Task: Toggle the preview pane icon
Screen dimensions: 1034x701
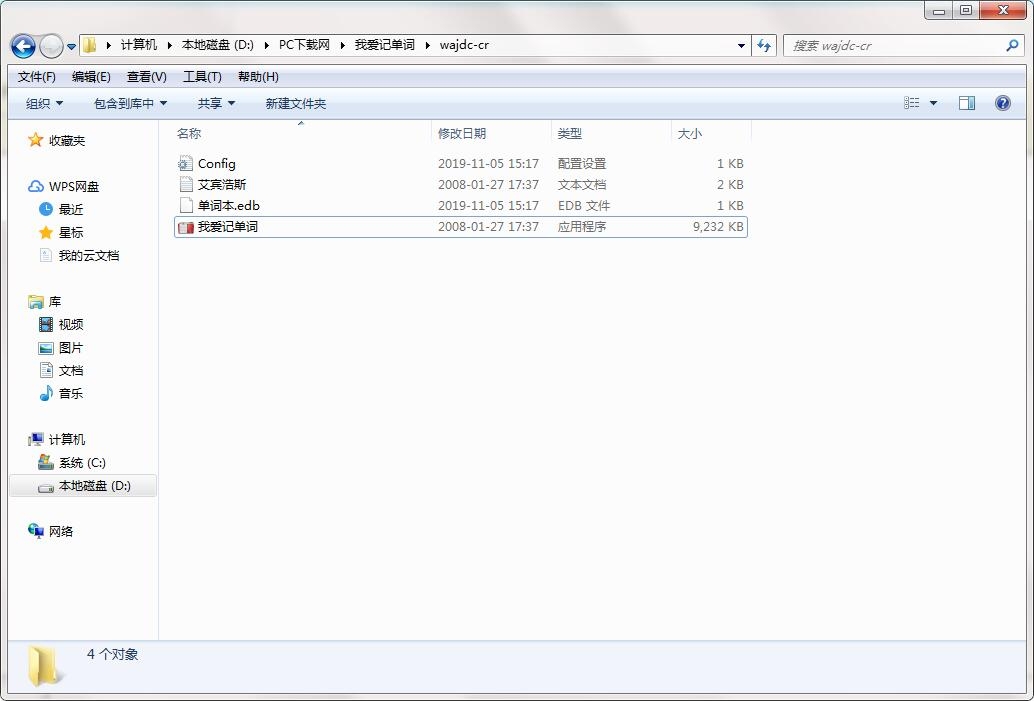Action: (967, 103)
